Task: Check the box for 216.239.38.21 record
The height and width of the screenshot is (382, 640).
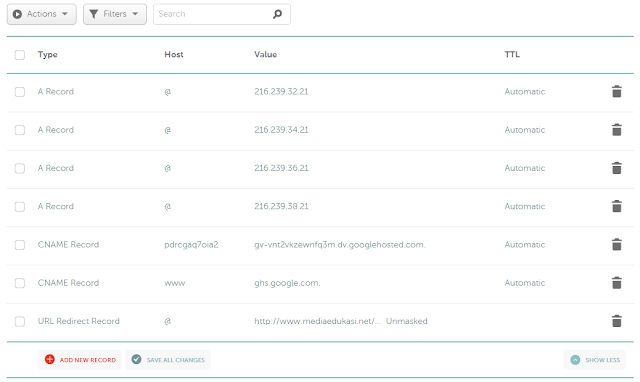Action: pos(20,207)
